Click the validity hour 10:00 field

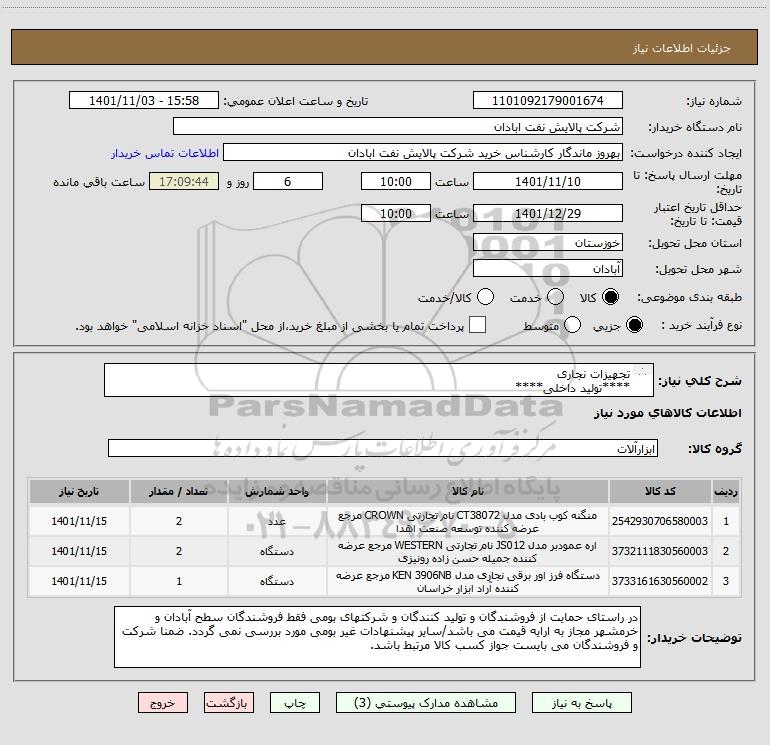pos(396,213)
